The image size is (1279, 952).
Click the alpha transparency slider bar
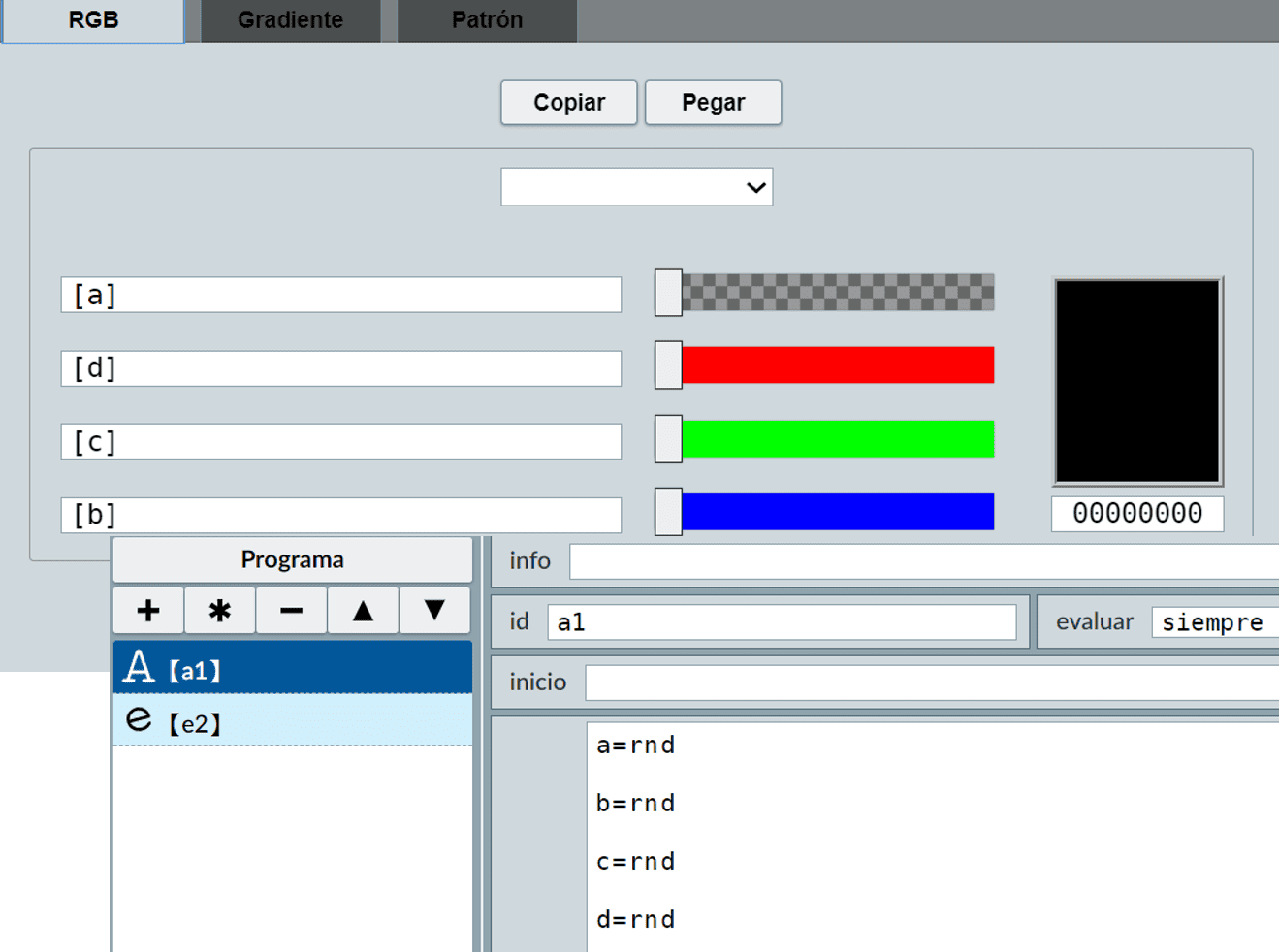pyautogui.click(x=837, y=293)
